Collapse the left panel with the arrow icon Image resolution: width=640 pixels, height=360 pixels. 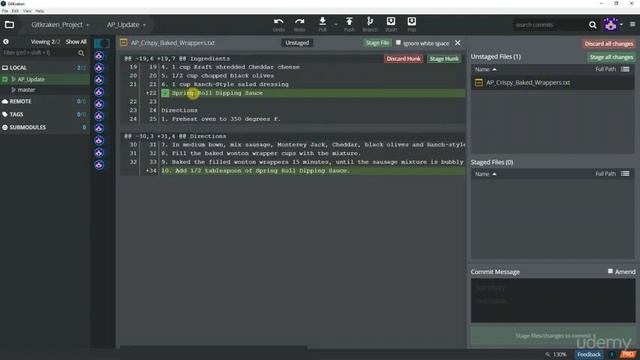coord(6,42)
